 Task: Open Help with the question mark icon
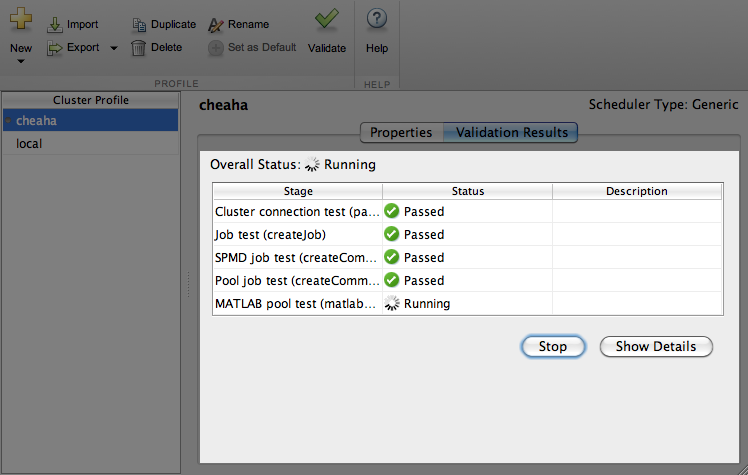377,19
